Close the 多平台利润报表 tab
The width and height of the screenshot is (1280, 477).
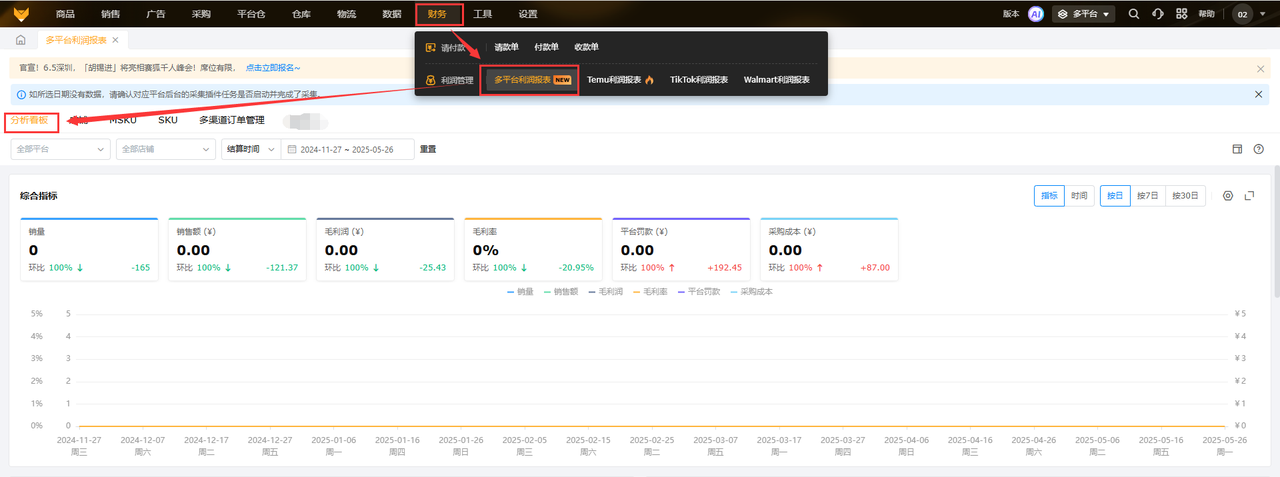point(115,40)
